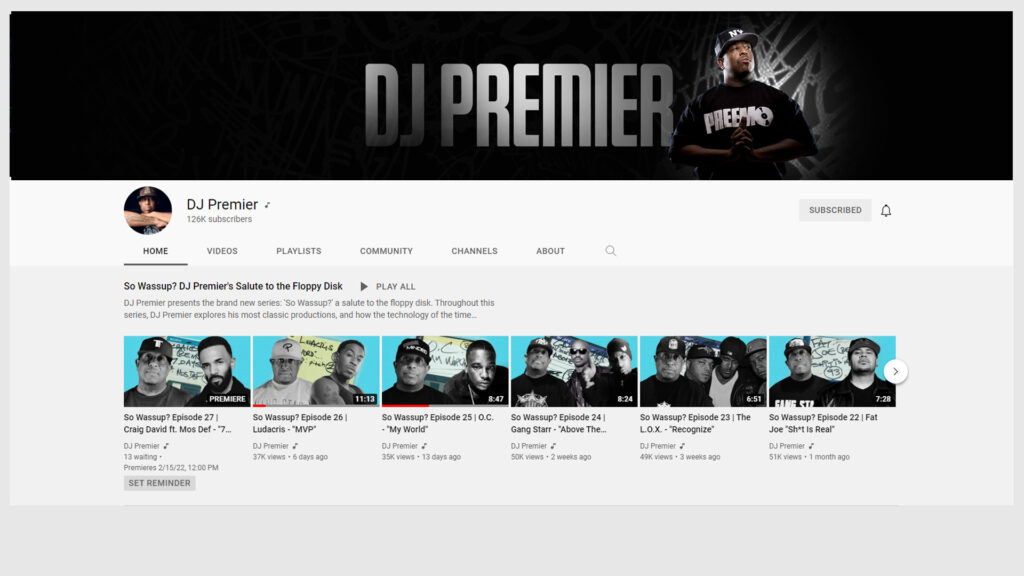Screen dimensions: 1024x576
Task: Switch to the Videos tab
Action: (222, 251)
